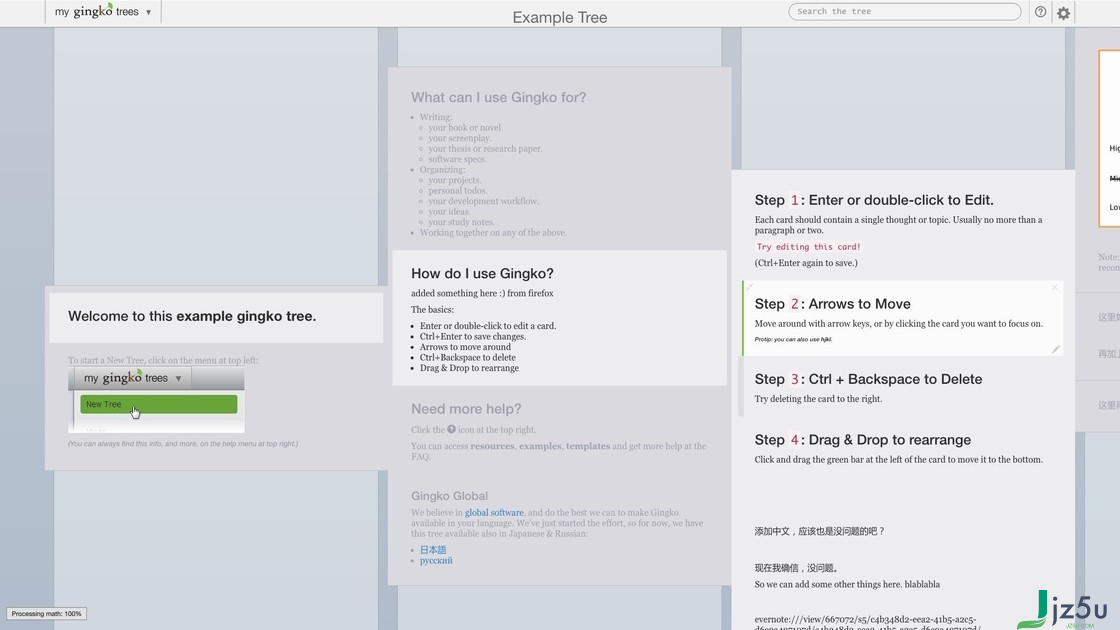Open the settings gear icon
Image resolution: width=1120 pixels, height=630 pixels.
click(x=1064, y=13)
